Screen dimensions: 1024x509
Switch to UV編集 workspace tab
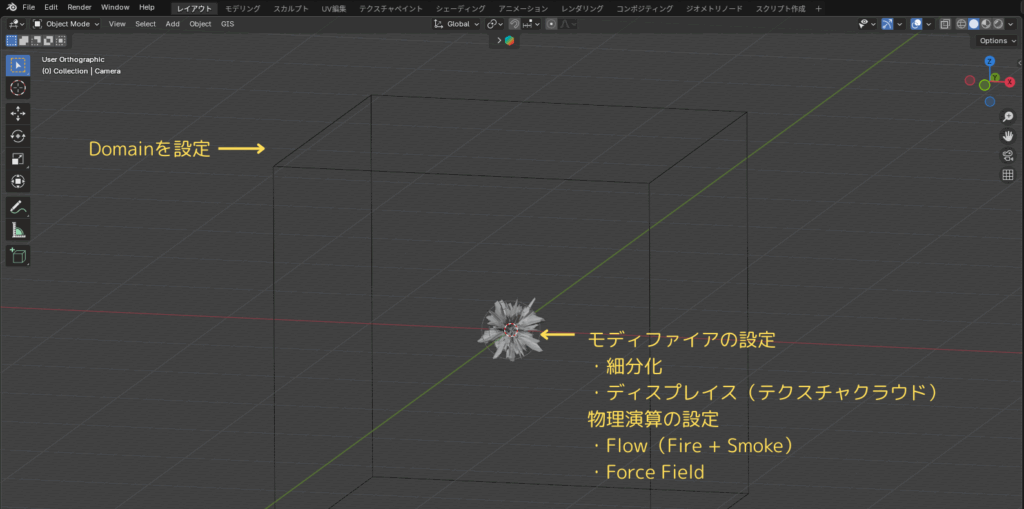[x=336, y=8]
